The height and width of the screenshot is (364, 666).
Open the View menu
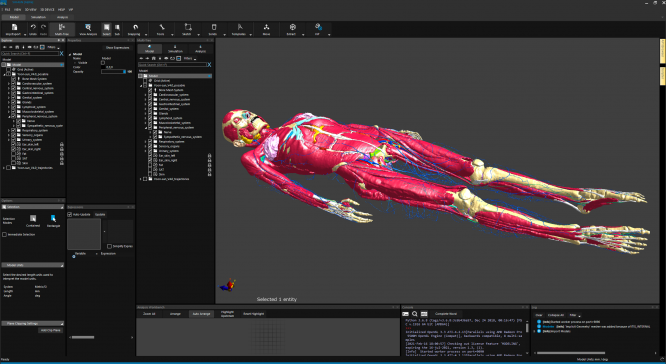click(x=17, y=9)
